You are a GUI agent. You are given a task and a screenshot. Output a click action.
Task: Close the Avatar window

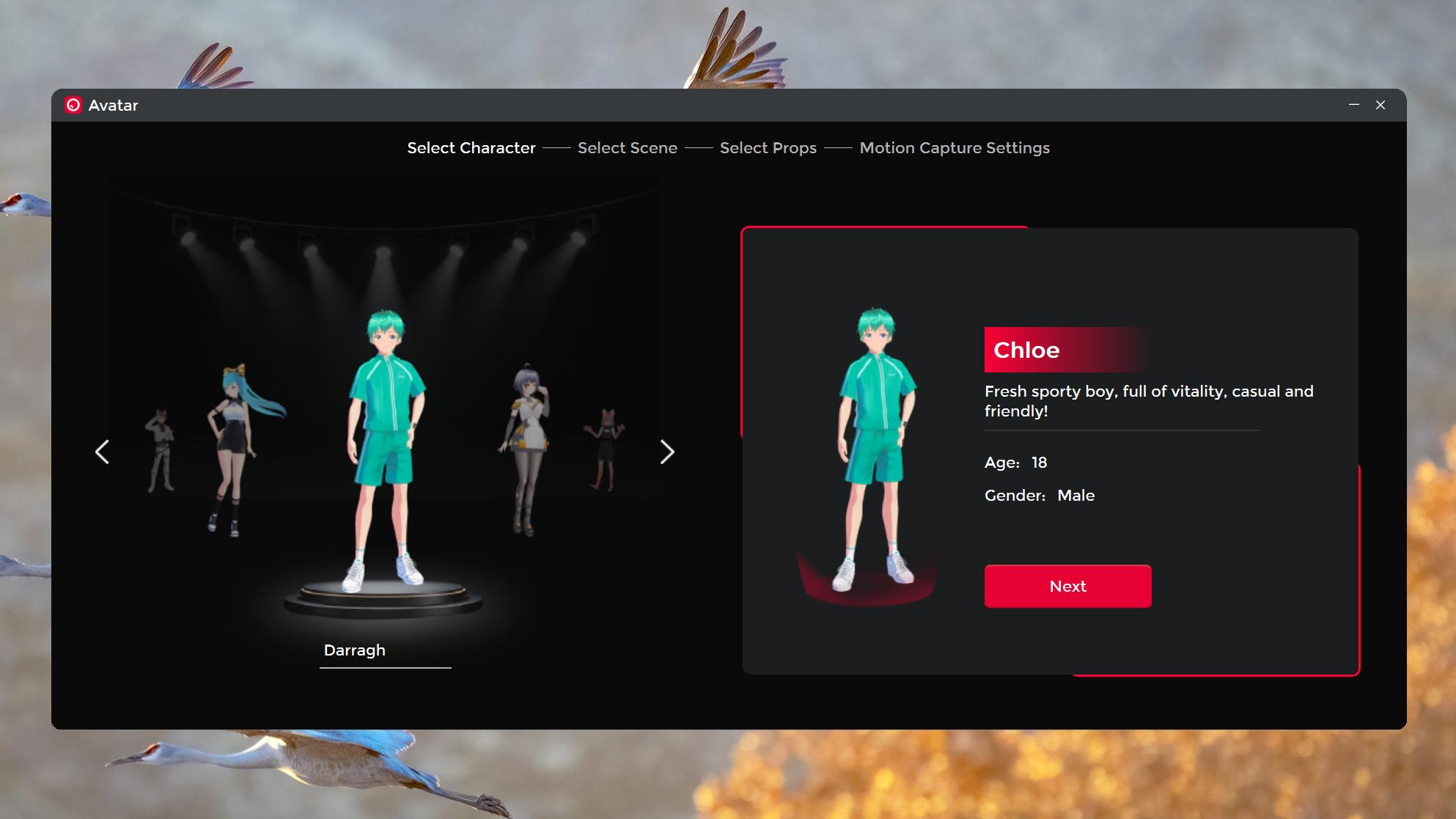tap(1381, 105)
